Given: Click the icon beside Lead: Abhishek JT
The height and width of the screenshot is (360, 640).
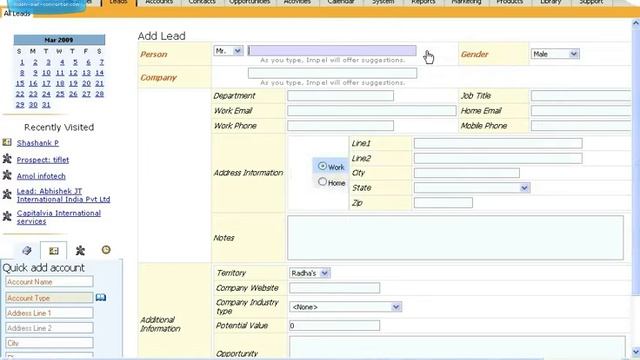Looking at the screenshot, I should coord(7,194).
